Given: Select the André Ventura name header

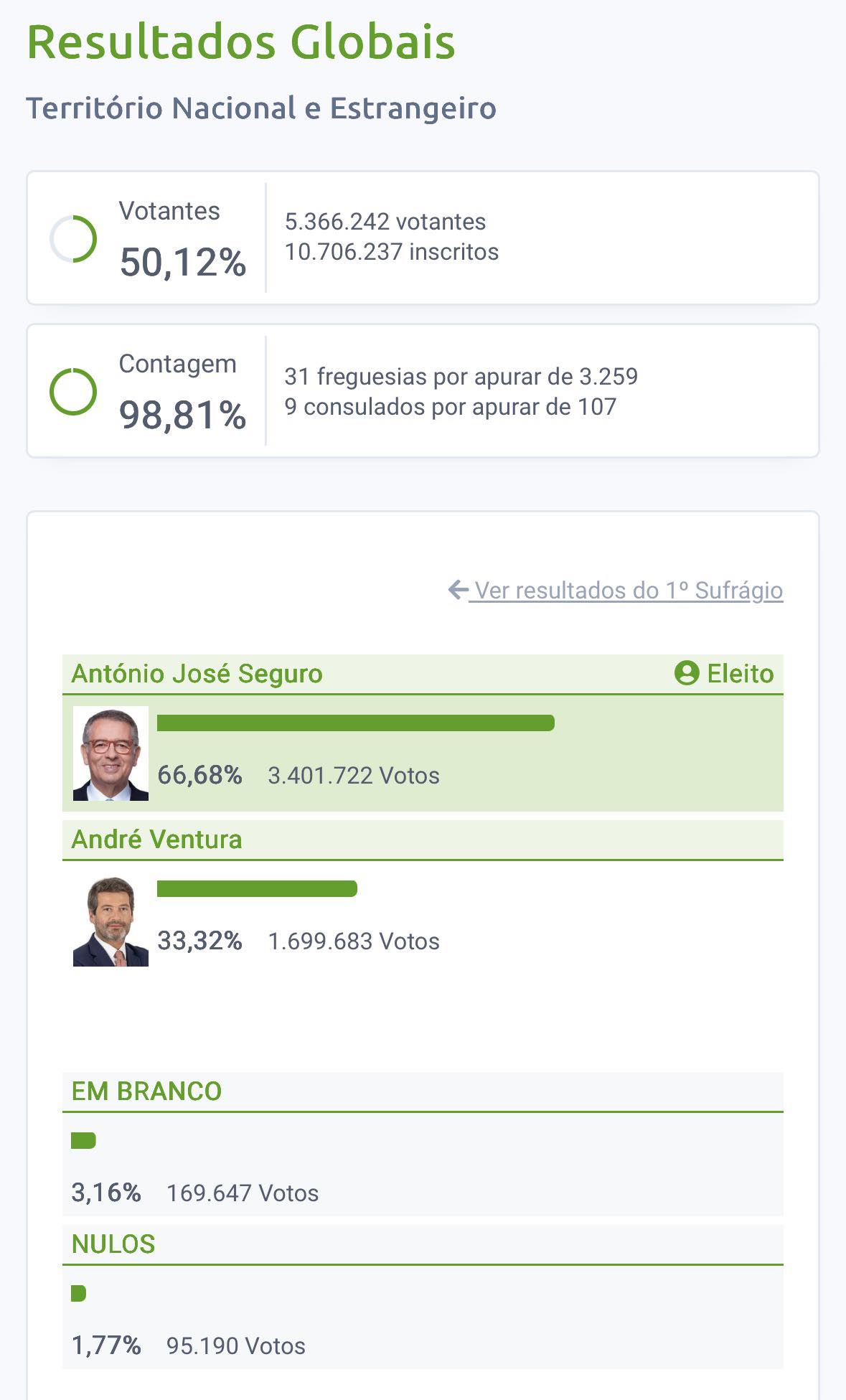Looking at the screenshot, I should [x=157, y=840].
